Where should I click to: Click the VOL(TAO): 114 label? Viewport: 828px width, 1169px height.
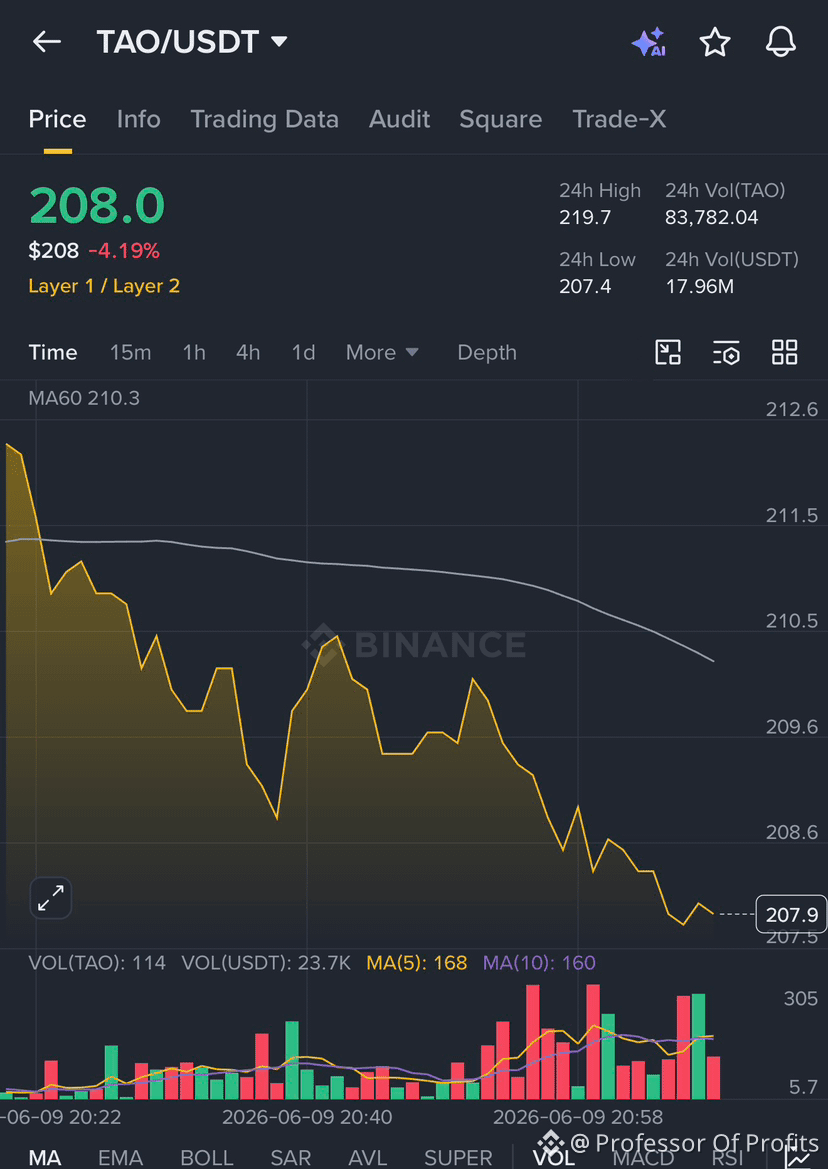point(97,963)
